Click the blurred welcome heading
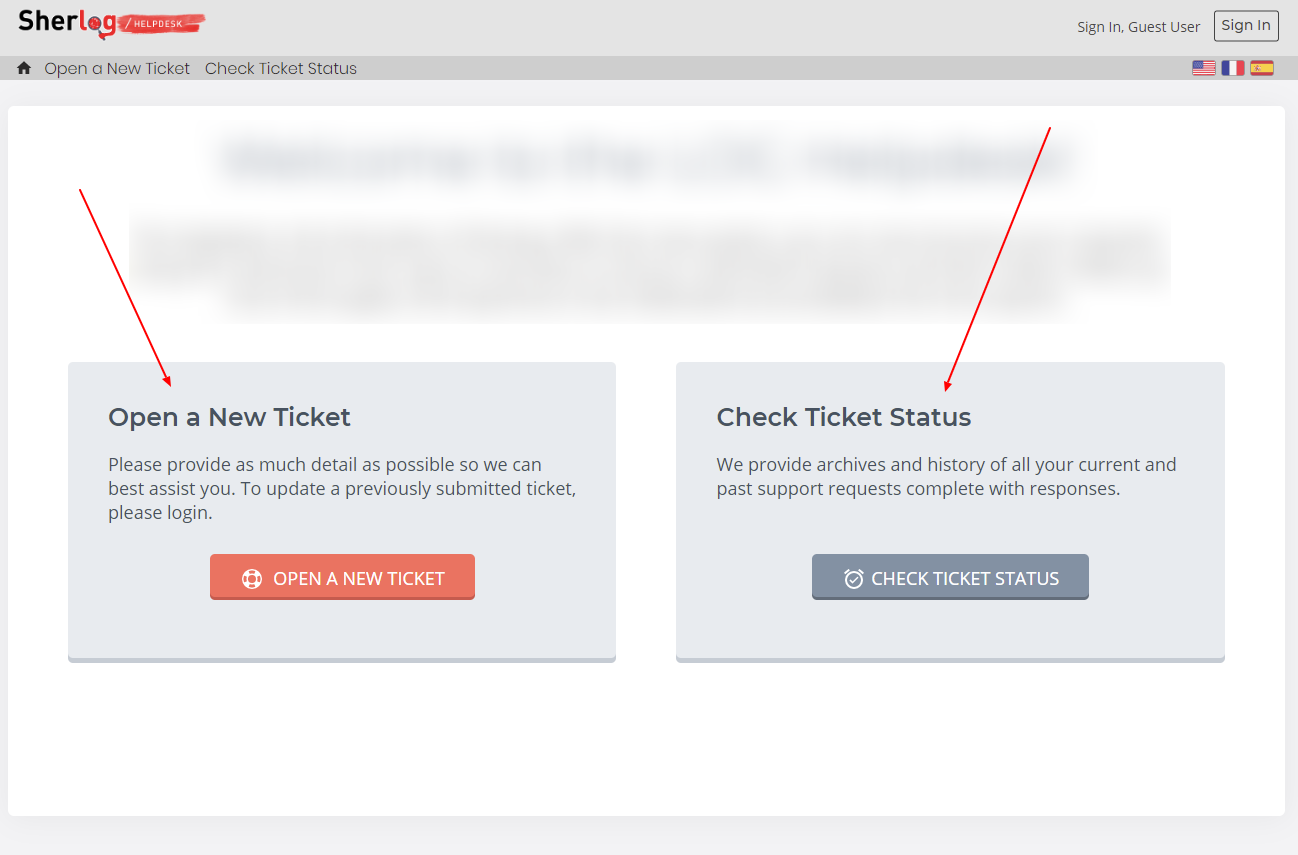The height and width of the screenshot is (855, 1298). coord(648,160)
